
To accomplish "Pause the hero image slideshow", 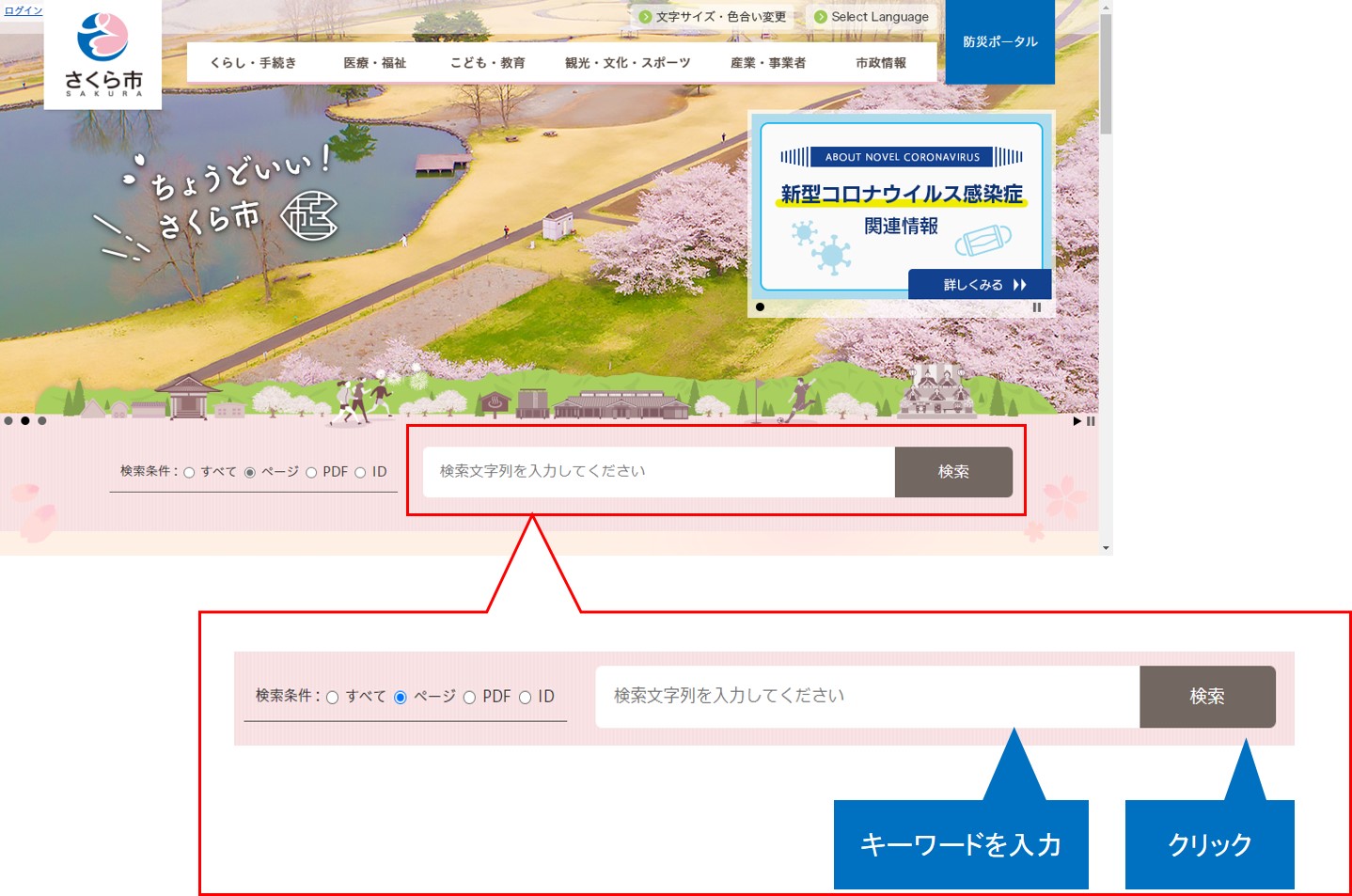I will 1091,421.
